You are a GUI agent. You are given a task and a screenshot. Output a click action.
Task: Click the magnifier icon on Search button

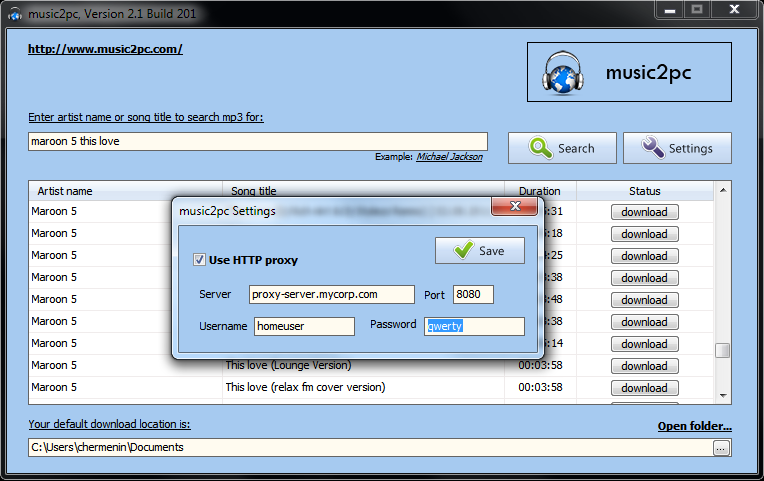540,148
